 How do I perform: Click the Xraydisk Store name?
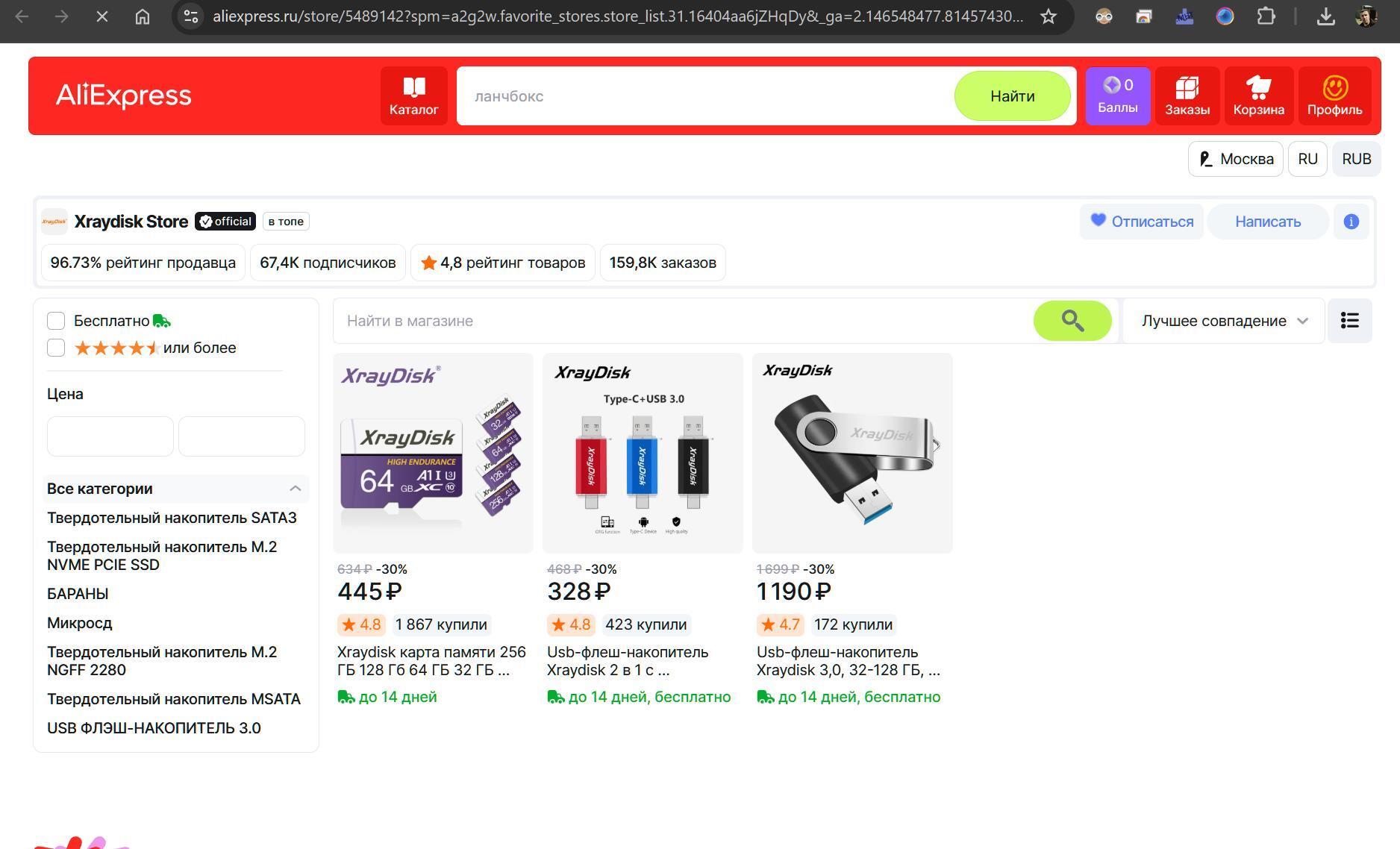click(131, 222)
